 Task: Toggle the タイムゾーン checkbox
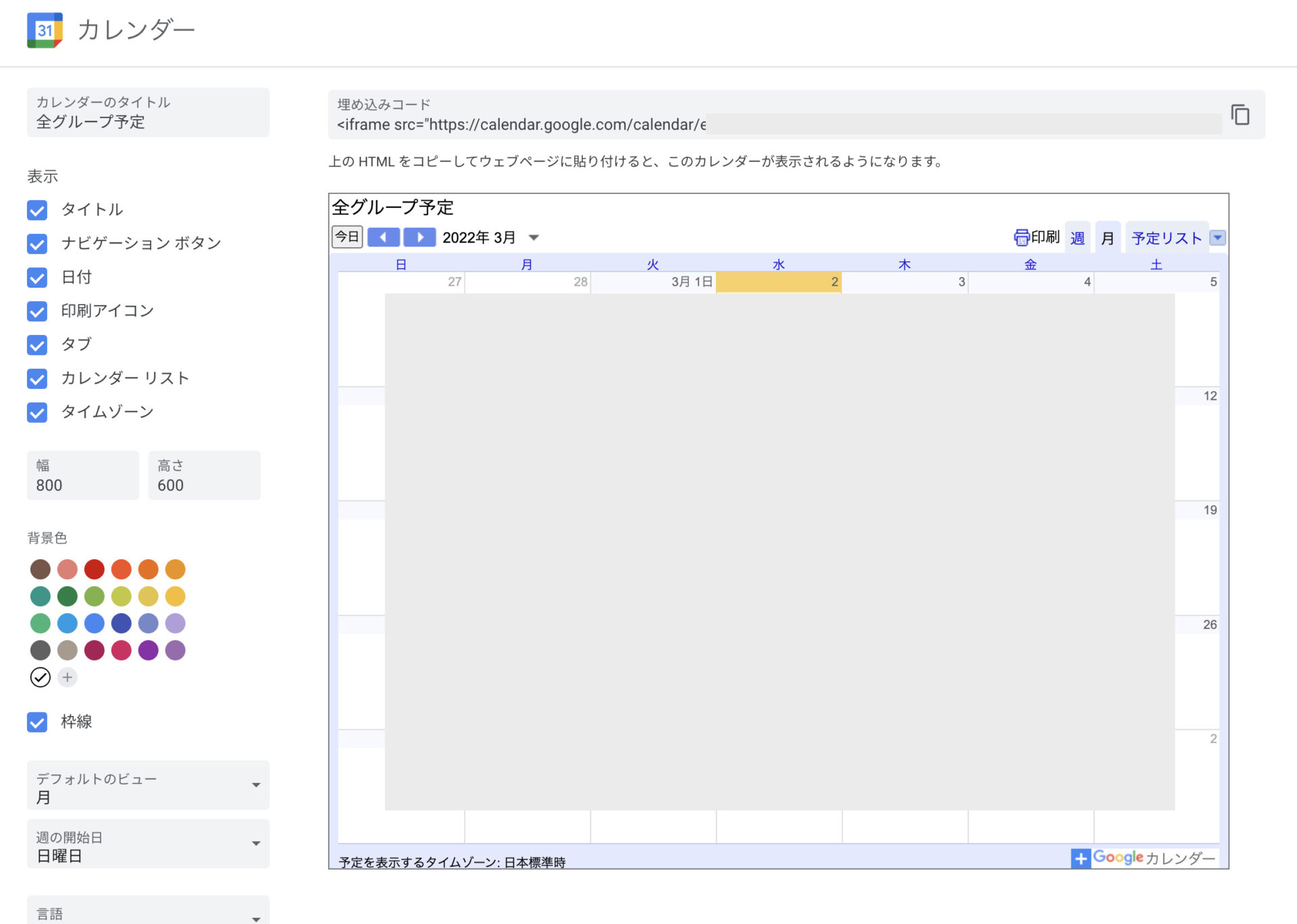point(37,412)
